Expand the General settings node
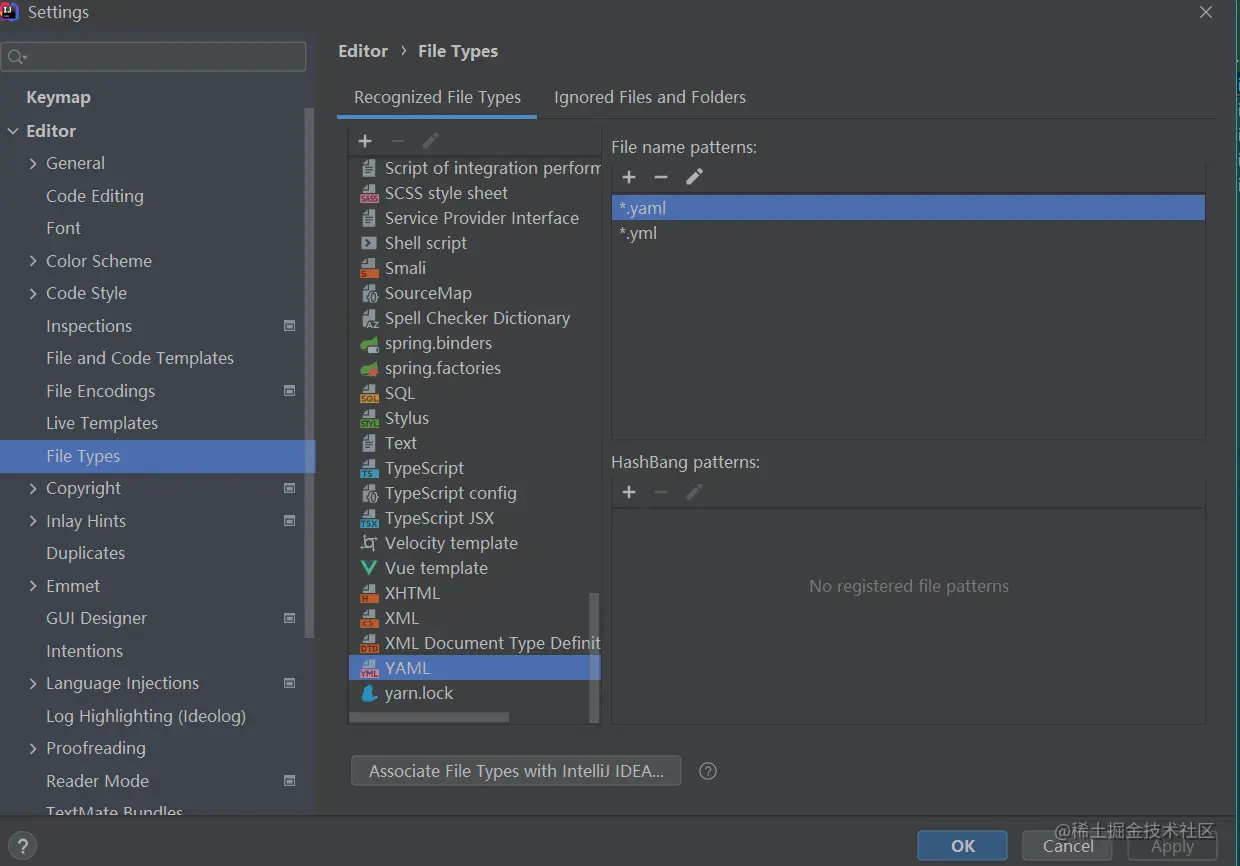The width and height of the screenshot is (1240, 866). [33, 163]
